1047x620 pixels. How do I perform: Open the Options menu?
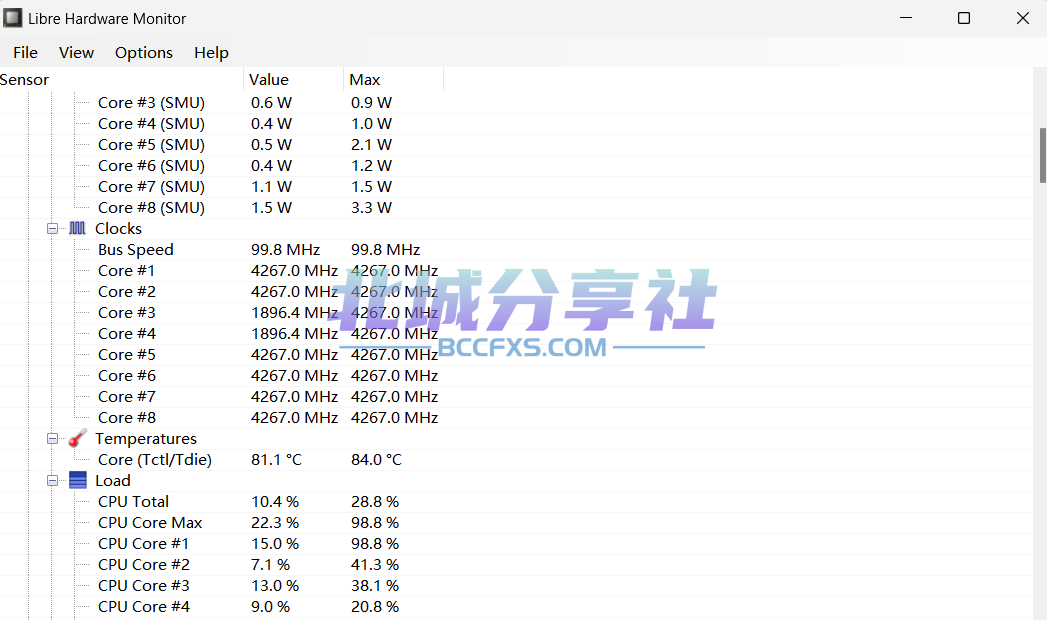[x=144, y=53]
